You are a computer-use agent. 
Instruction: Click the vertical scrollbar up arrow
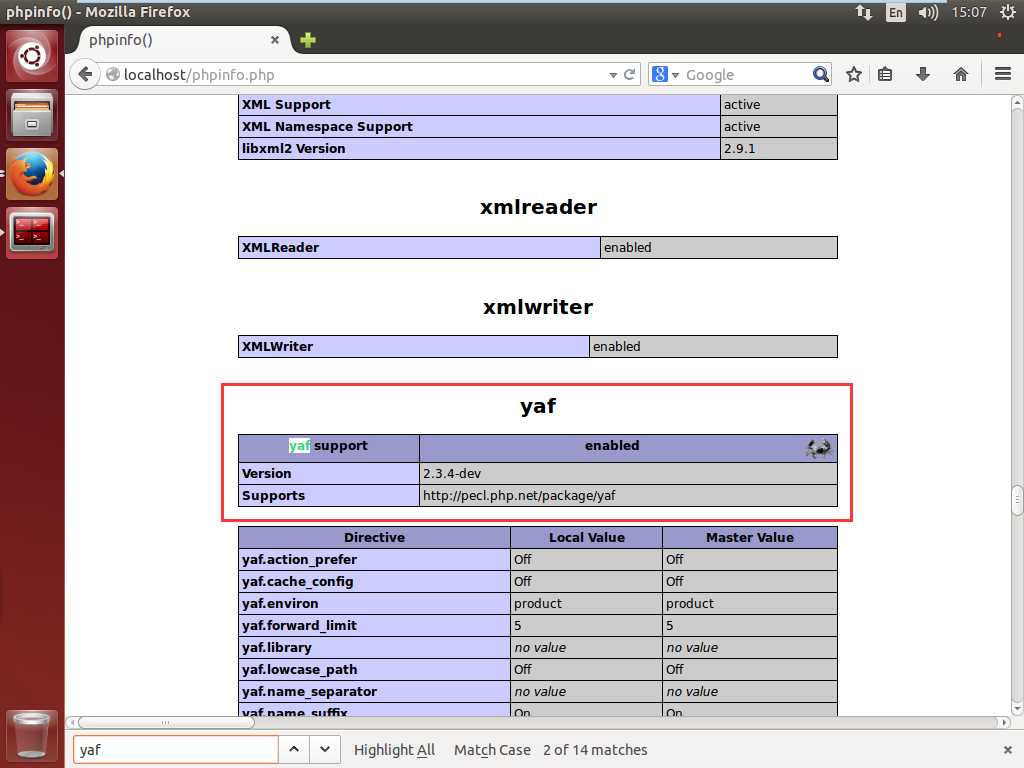1017,103
